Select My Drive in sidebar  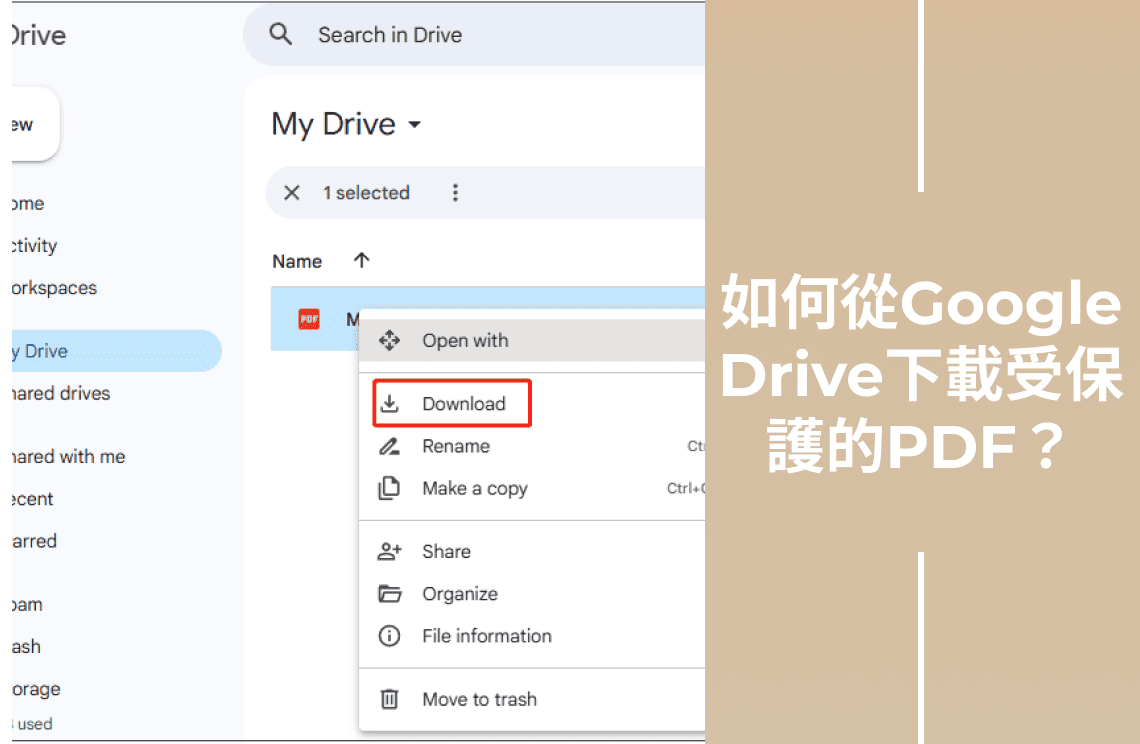(x=116, y=351)
